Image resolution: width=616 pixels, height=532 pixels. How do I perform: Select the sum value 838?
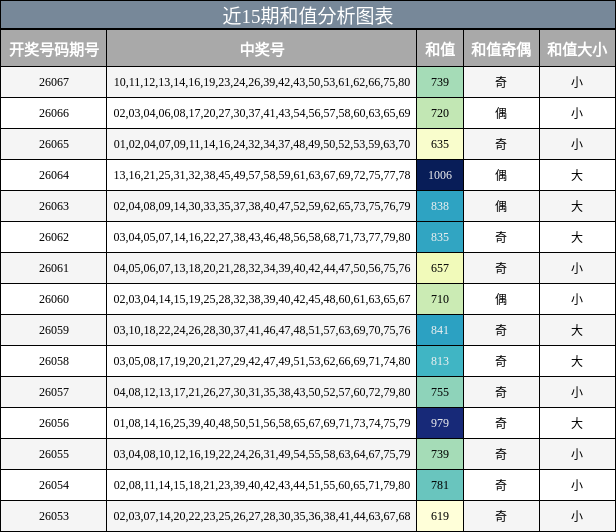point(440,206)
